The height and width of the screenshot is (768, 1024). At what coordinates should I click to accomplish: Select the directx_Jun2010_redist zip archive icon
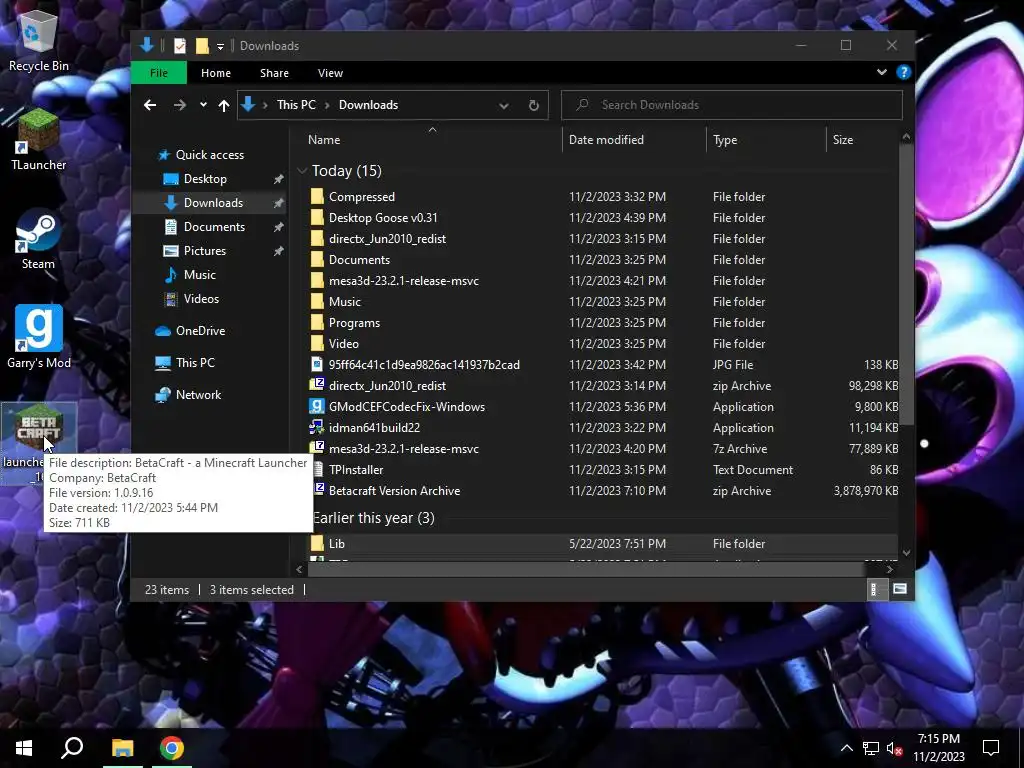coord(317,385)
